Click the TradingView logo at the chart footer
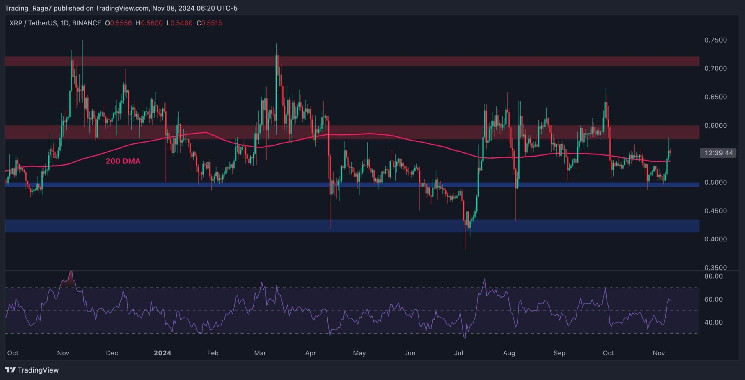The height and width of the screenshot is (380, 745). tap(32, 370)
